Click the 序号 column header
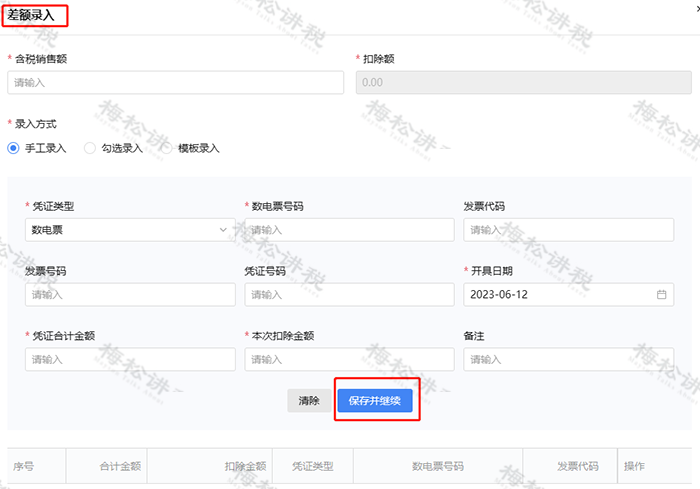 click(37, 466)
